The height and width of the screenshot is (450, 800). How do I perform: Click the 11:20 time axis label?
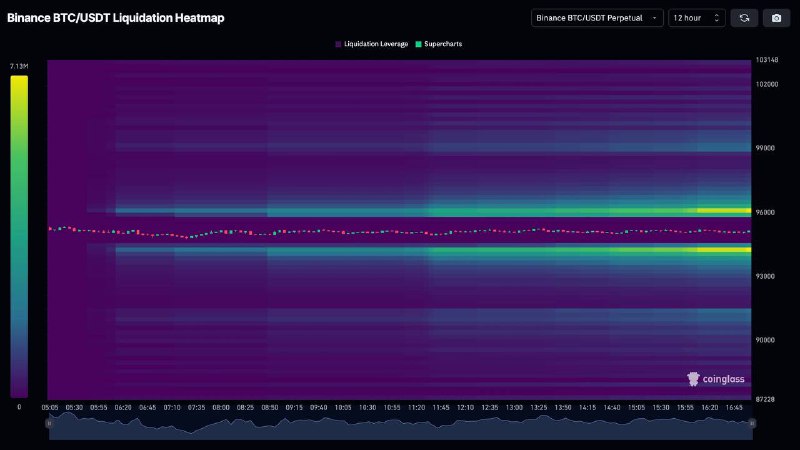point(416,408)
